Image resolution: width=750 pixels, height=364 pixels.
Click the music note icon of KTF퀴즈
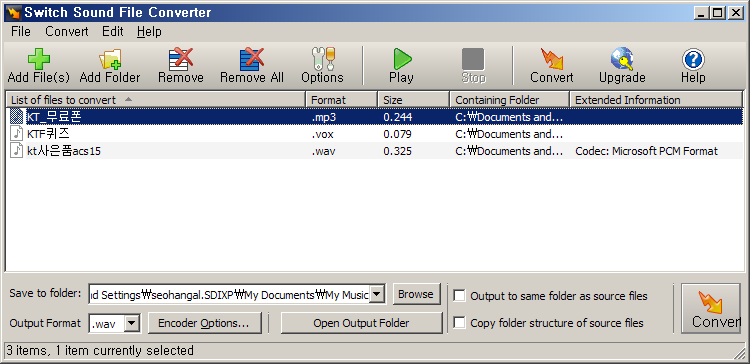(x=16, y=134)
